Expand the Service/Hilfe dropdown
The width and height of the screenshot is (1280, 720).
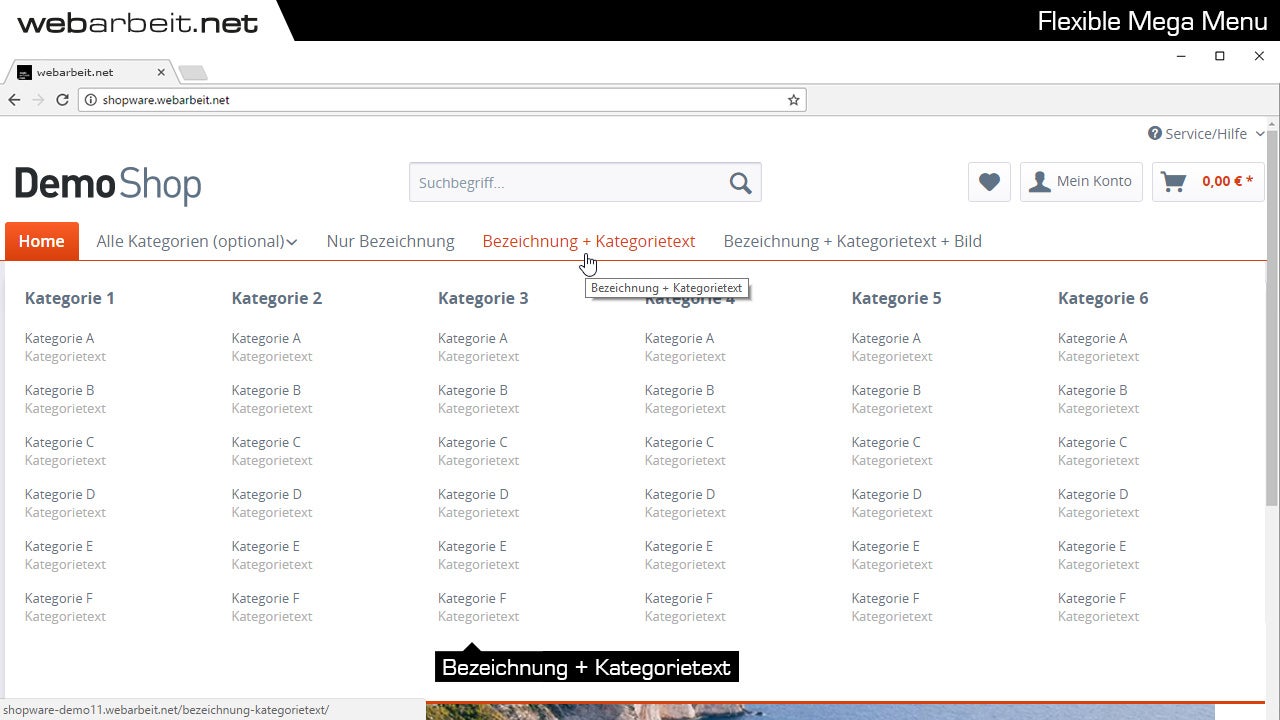pos(1206,133)
